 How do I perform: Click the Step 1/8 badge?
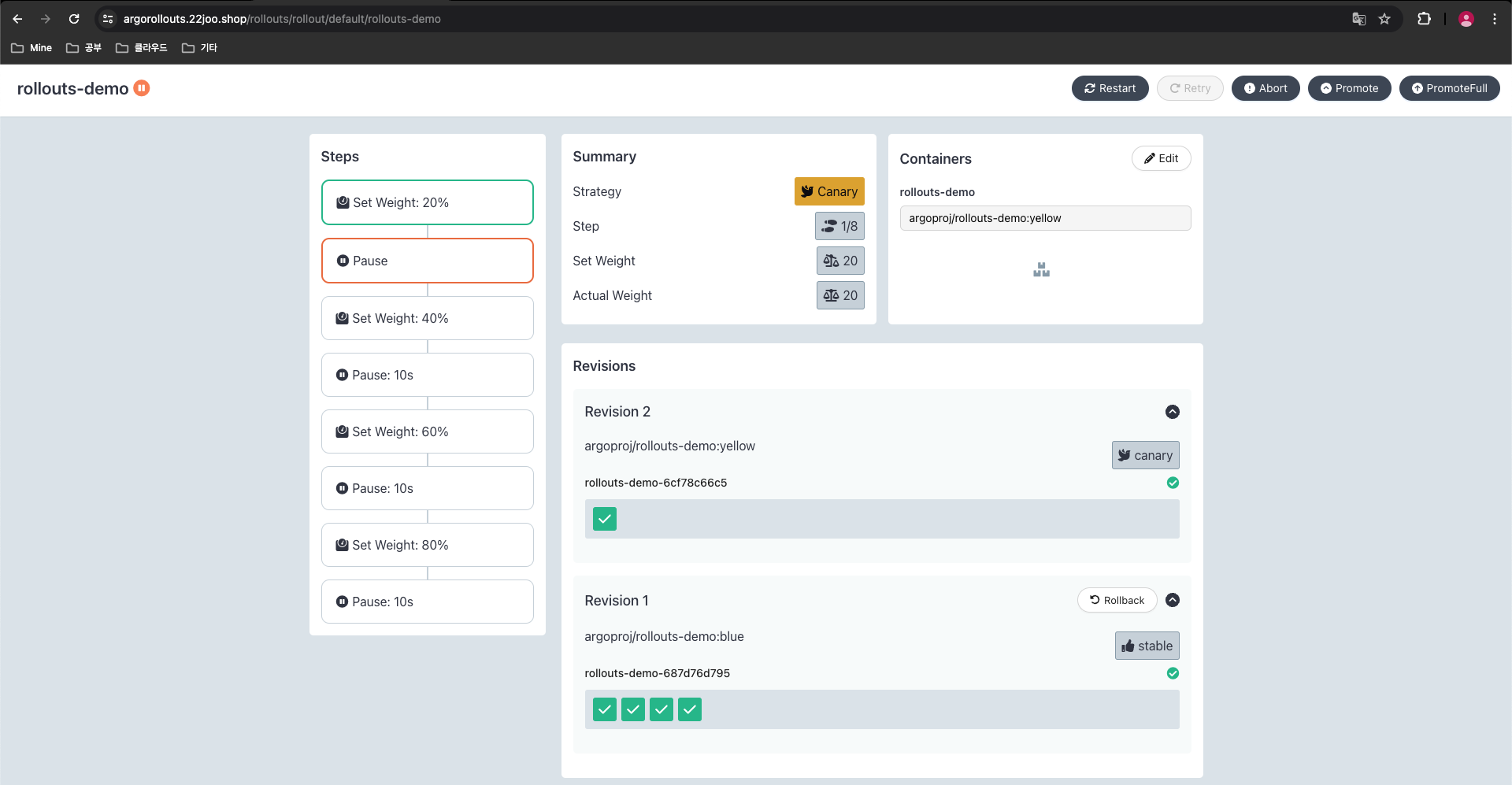tap(839, 226)
